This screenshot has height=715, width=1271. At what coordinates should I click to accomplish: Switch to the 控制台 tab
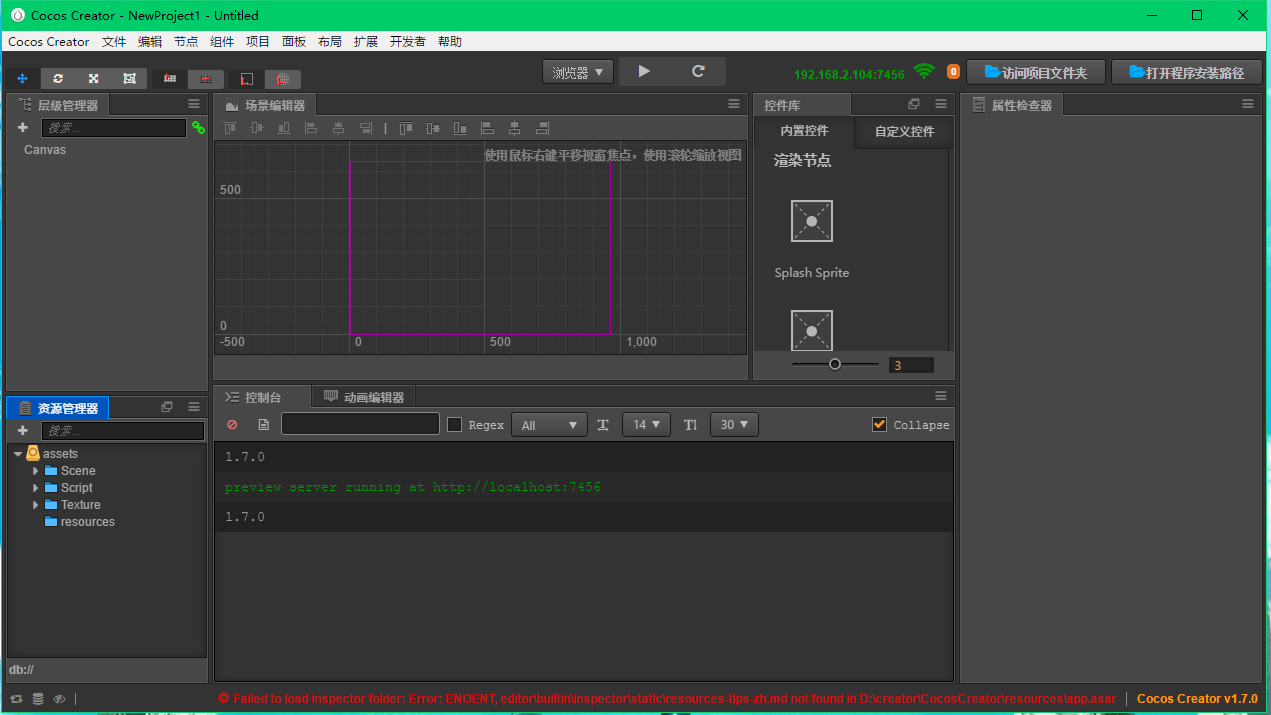coord(262,397)
